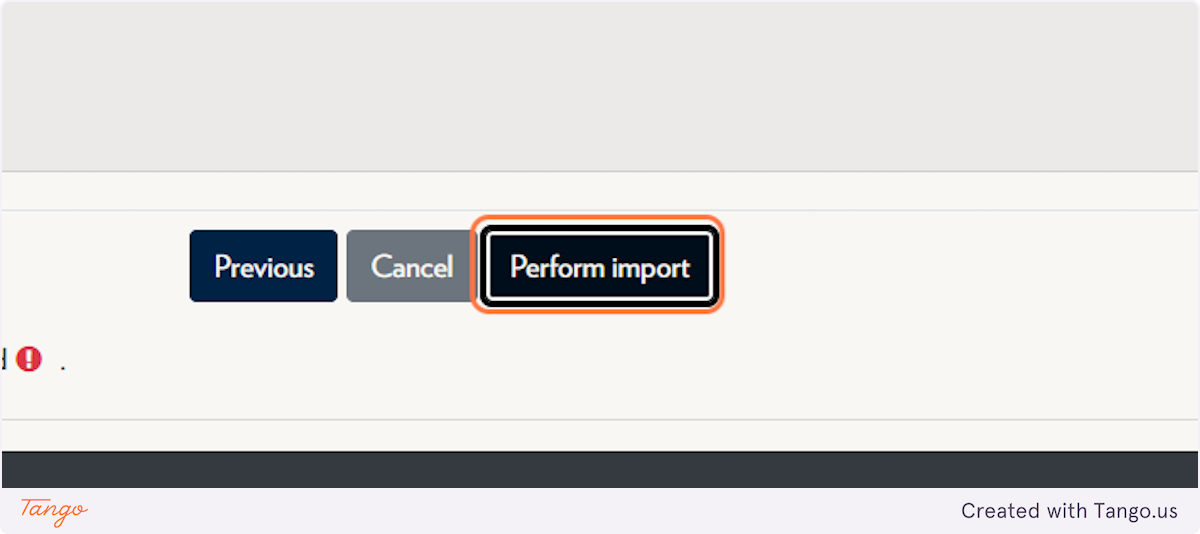Open the Tango logo in the footer
Viewport: 1200px width, 534px height.
point(54,511)
